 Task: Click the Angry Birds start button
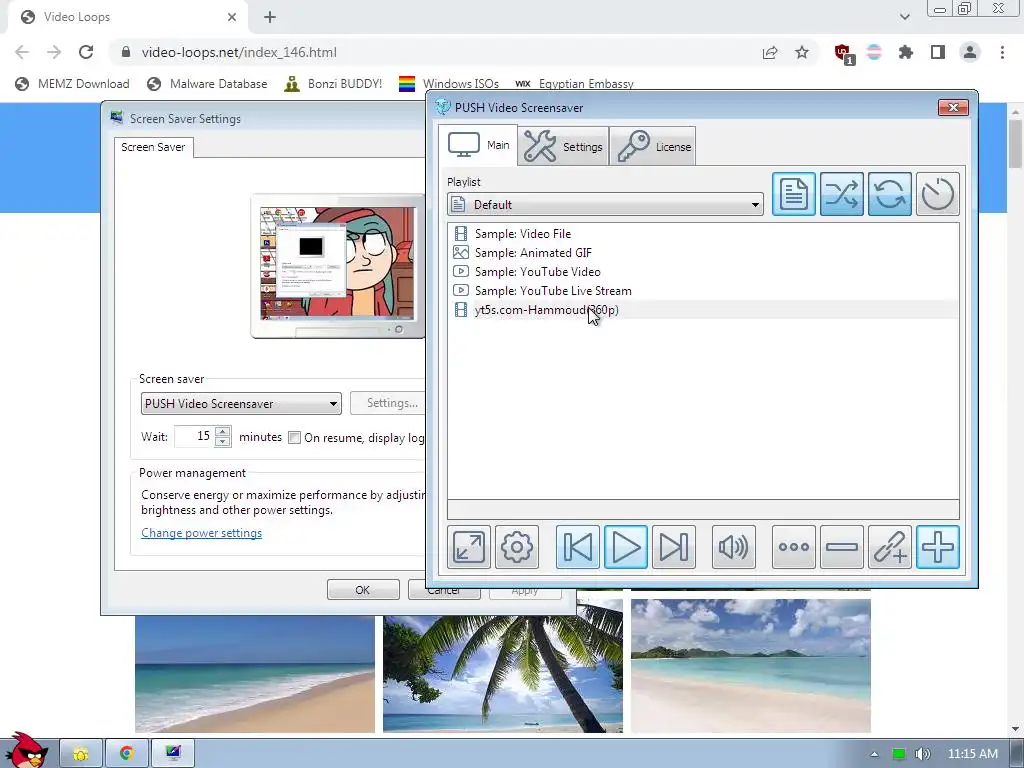click(x=27, y=751)
